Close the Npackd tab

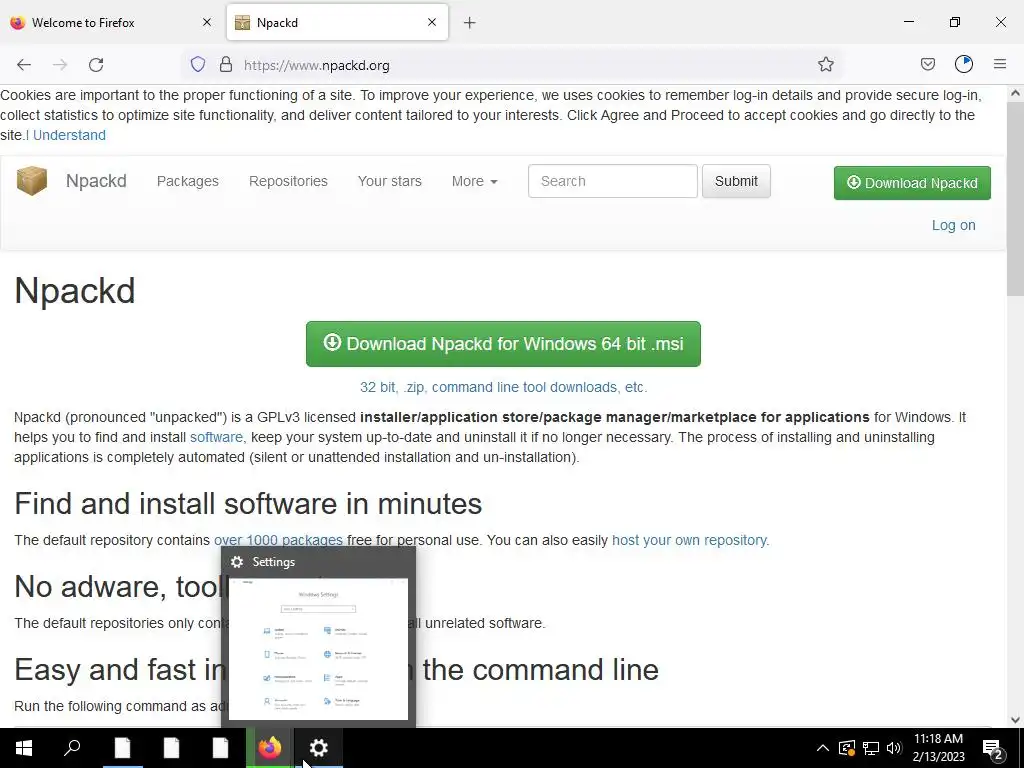[432, 22]
